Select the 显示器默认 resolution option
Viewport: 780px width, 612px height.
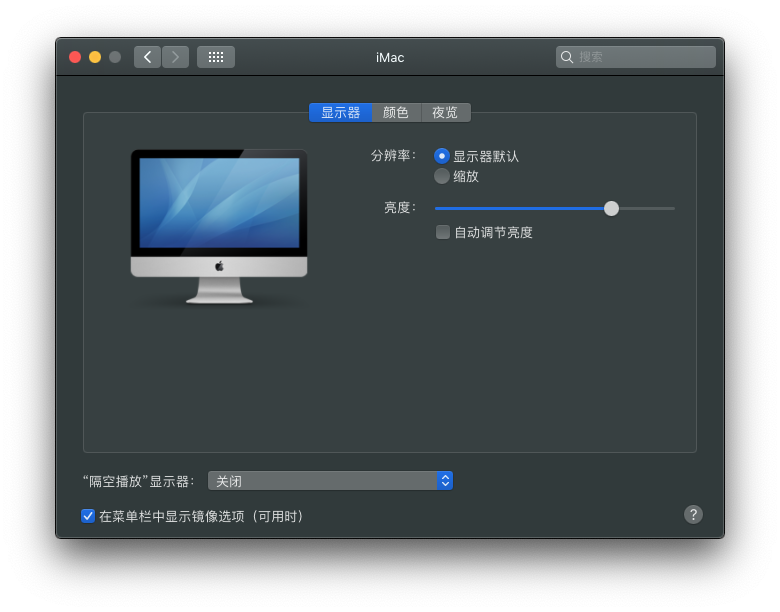(442, 156)
